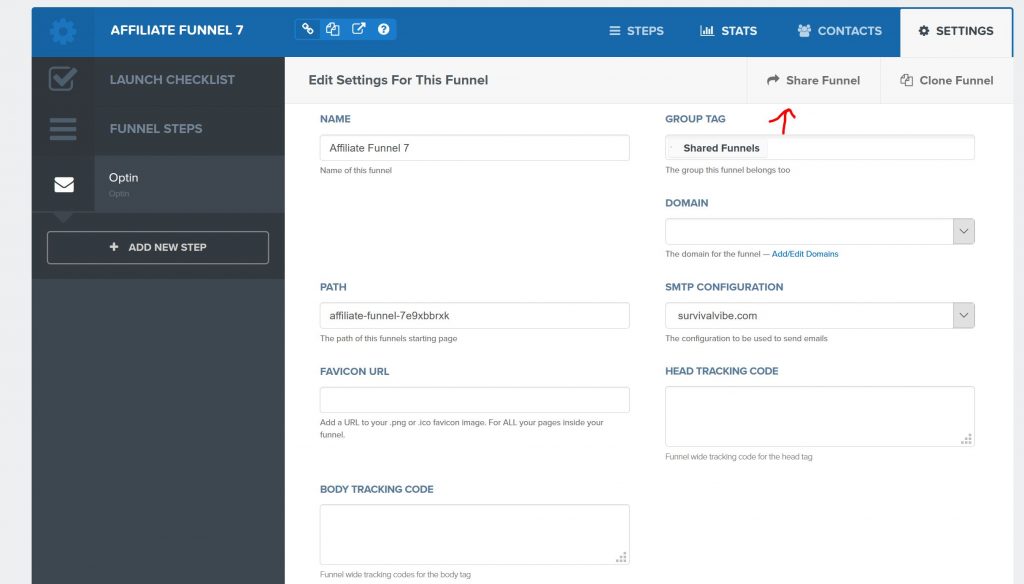1024x584 pixels.
Task: Click the Share Funnel button
Action: [813, 80]
